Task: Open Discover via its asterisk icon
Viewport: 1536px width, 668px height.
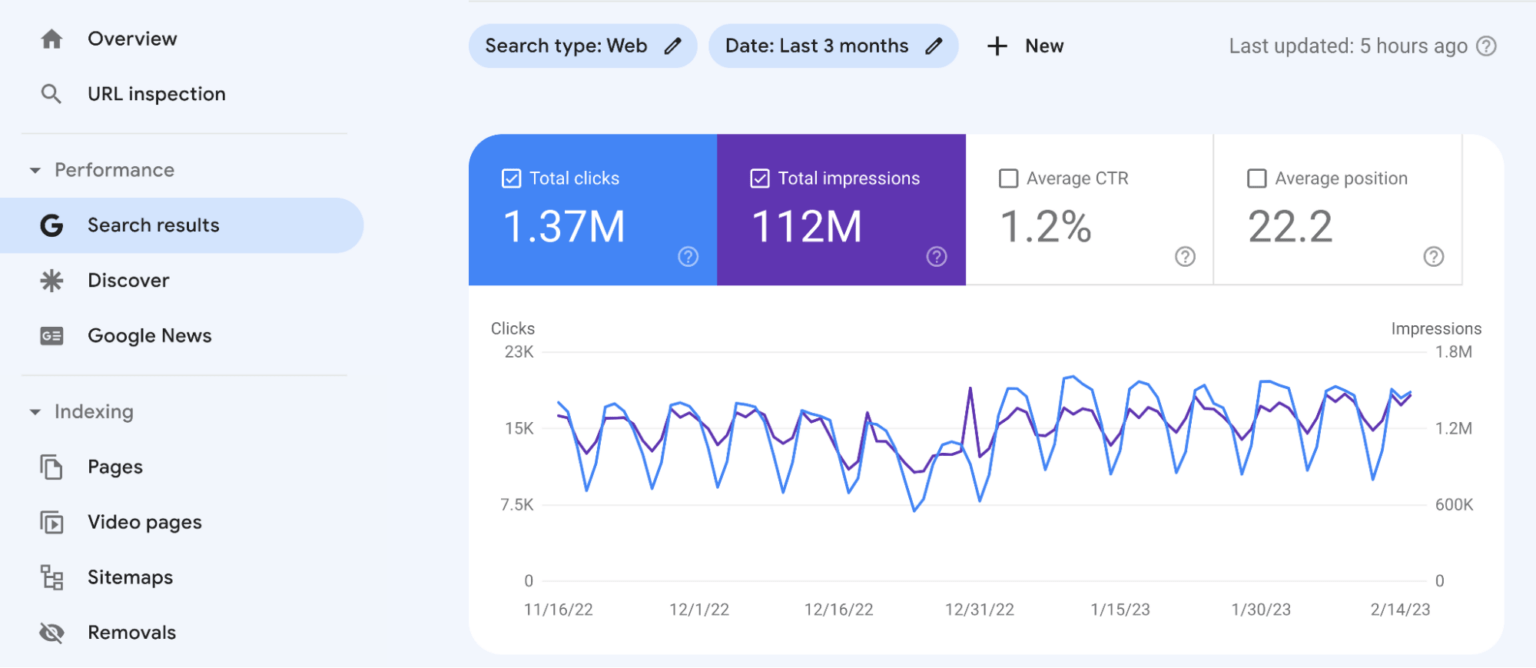Action: click(51, 281)
